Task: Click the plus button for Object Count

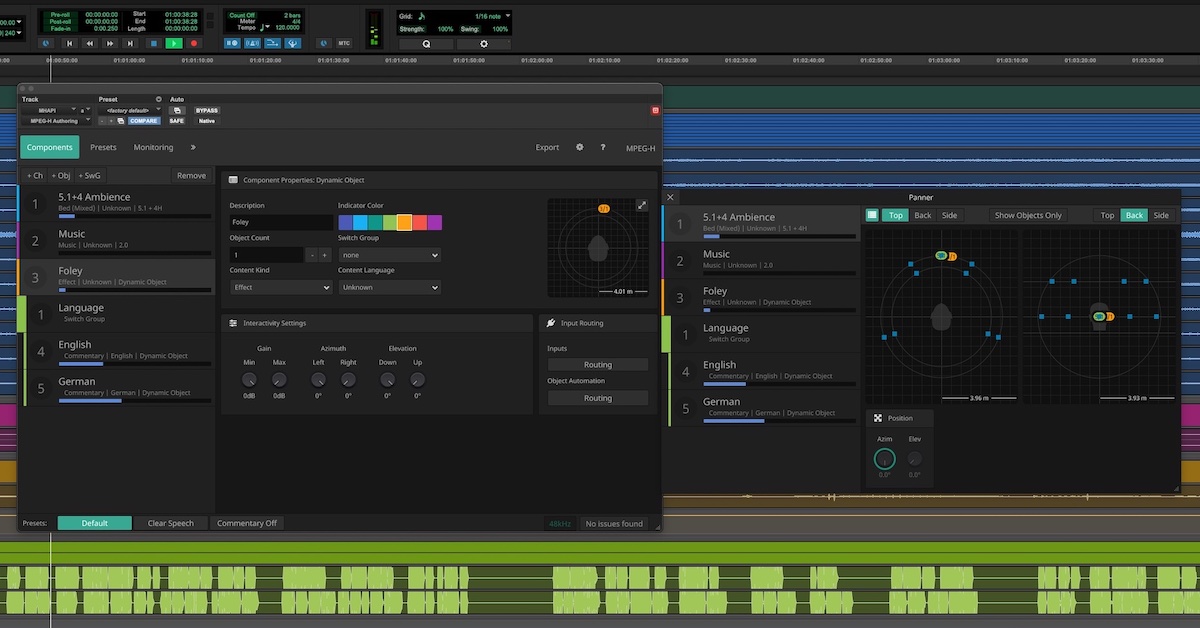Action: click(325, 255)
